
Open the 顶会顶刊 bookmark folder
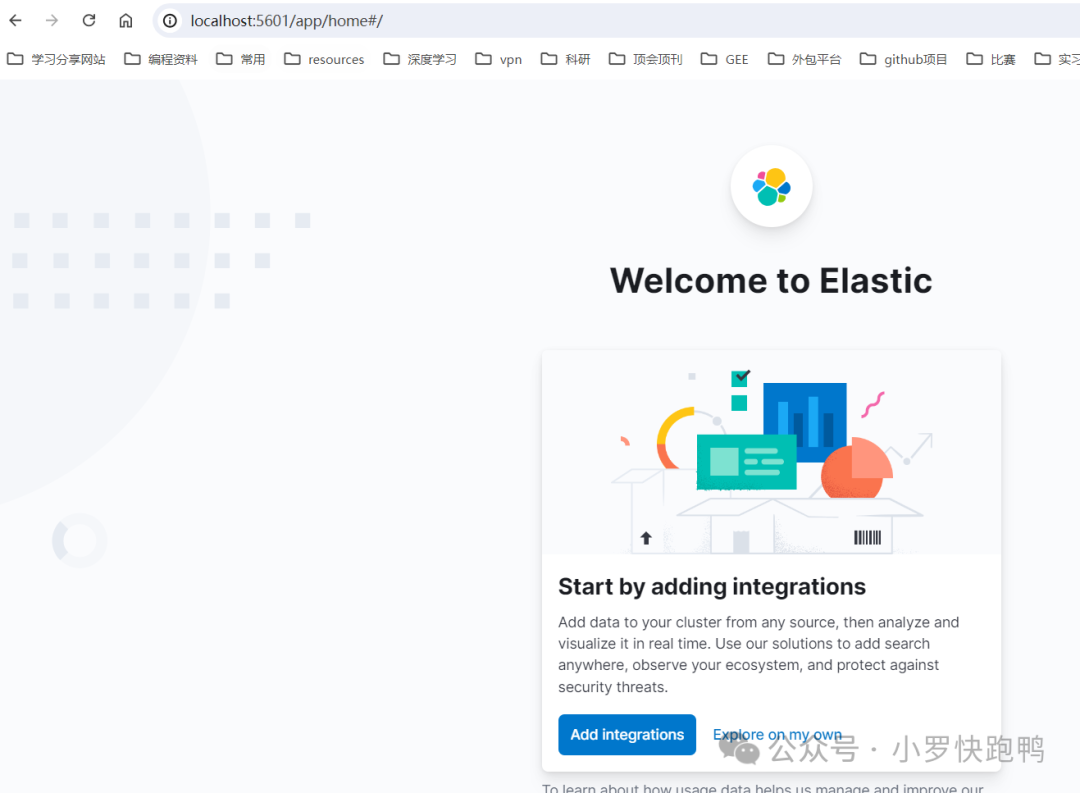coord(645,59)
